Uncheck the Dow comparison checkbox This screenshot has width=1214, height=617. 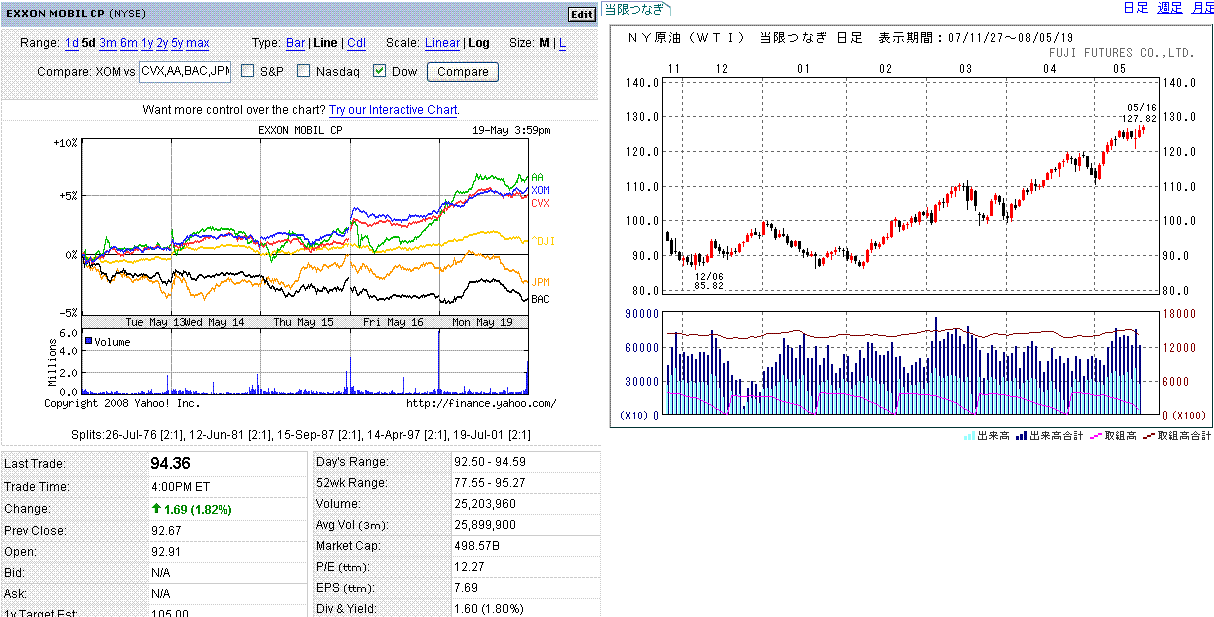[x=379, y=71]
